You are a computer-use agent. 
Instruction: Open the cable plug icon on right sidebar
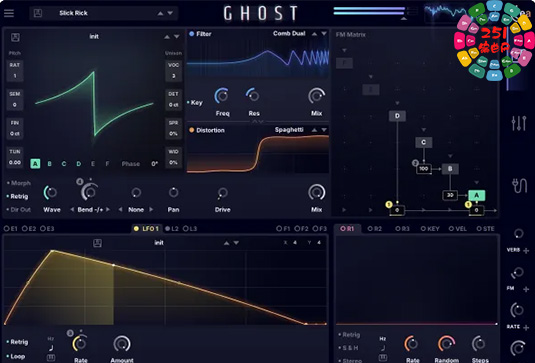[x=519, y=186]
